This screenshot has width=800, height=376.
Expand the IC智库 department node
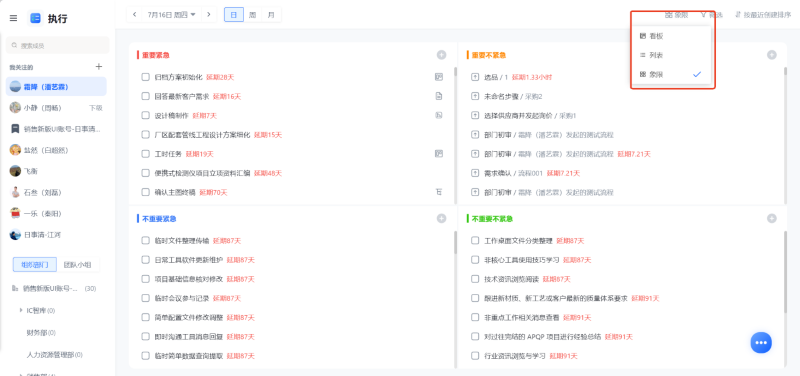click(x=21, y=310)
